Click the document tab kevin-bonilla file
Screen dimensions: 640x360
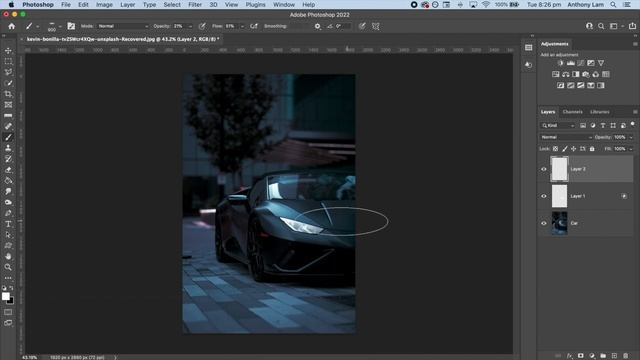point(122,39)
